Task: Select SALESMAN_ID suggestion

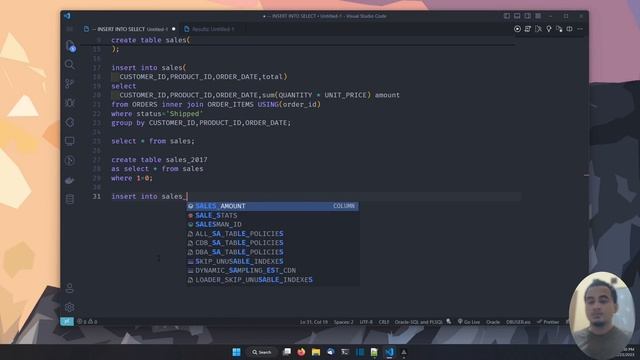Action: point(273,224)
